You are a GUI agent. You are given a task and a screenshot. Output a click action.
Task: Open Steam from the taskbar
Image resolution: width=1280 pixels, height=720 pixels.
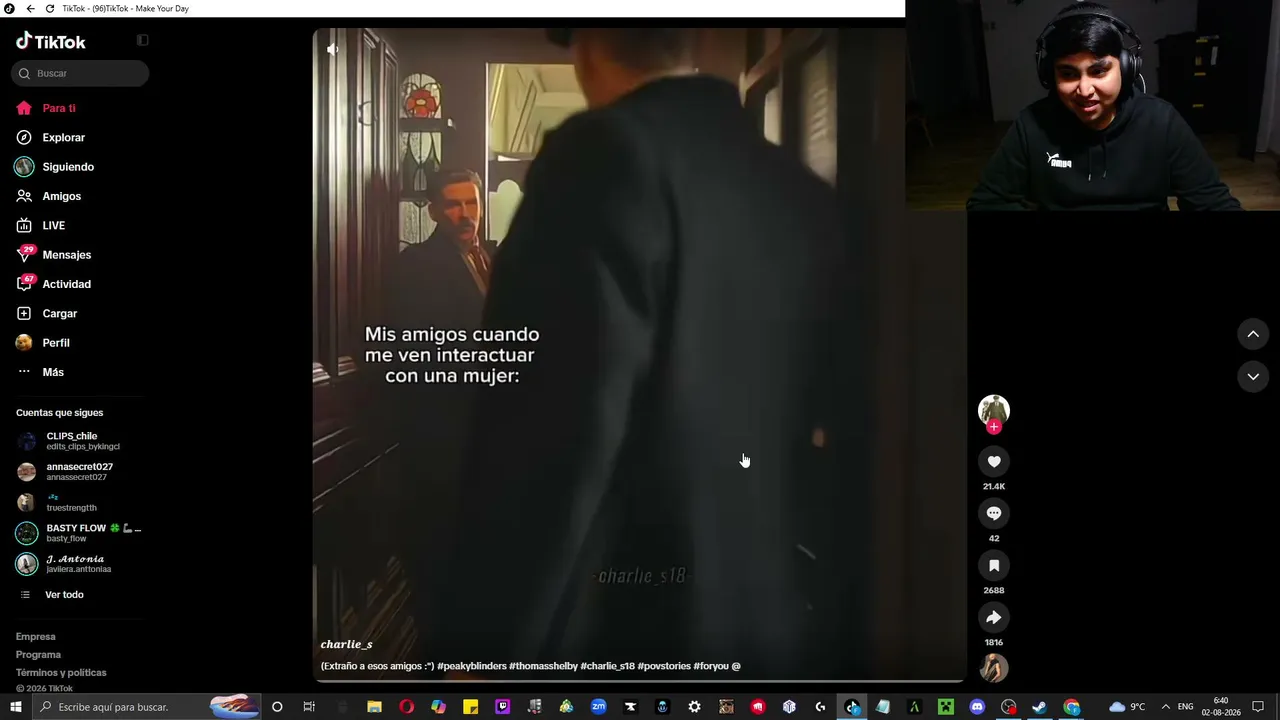[1040, 707]
